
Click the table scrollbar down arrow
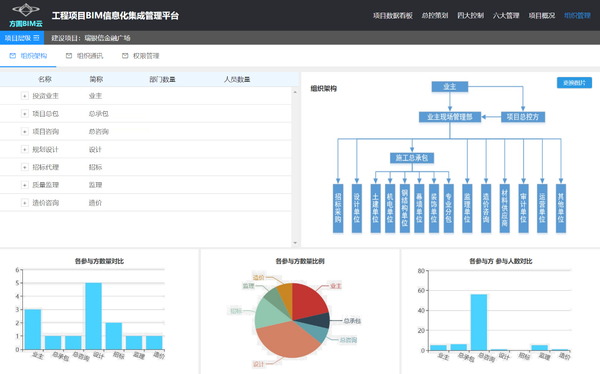295,243
